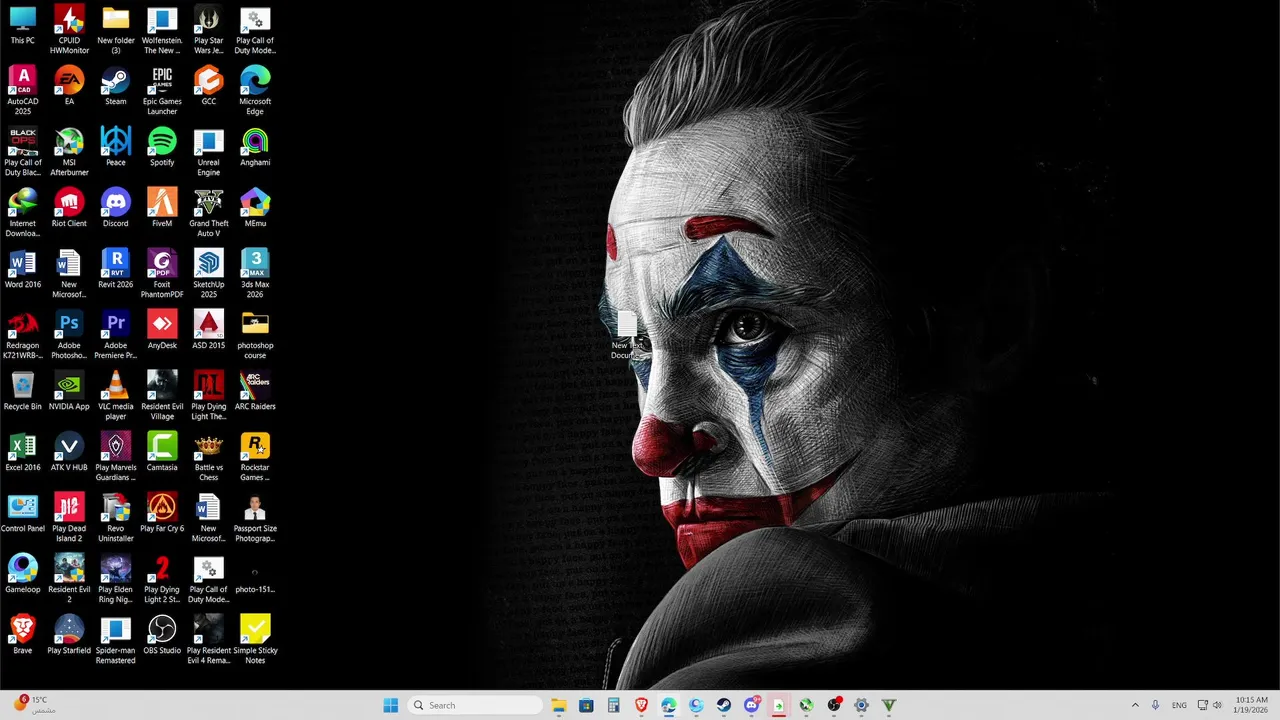Viewport: 1280px width, 720px height.
Task: Select the 3ds Max 2026 shortcut
Action: point(255,274)
